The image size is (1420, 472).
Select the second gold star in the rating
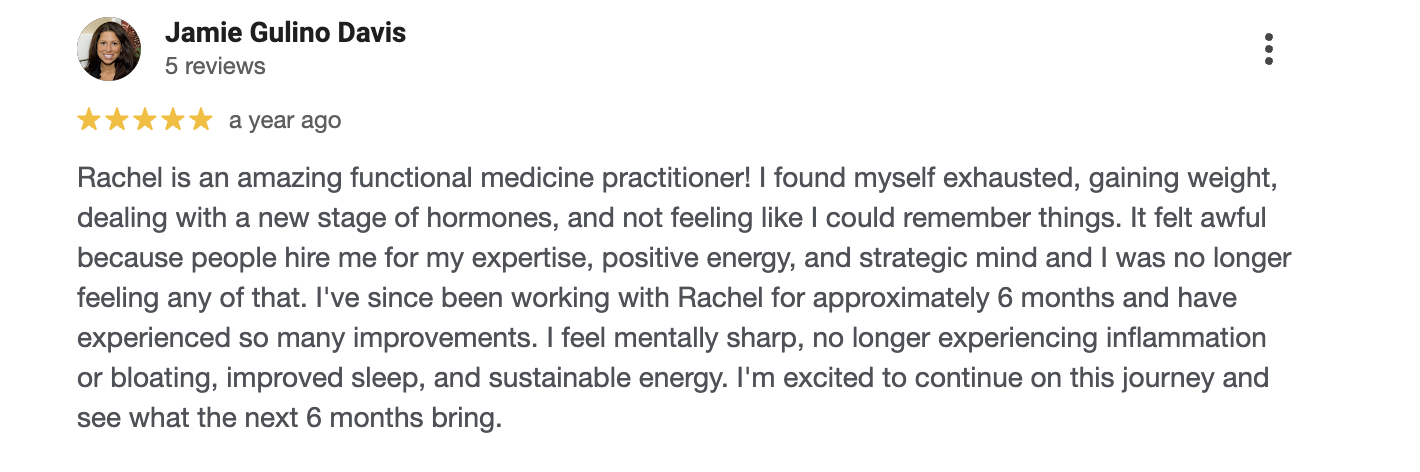tap(117, 120)
